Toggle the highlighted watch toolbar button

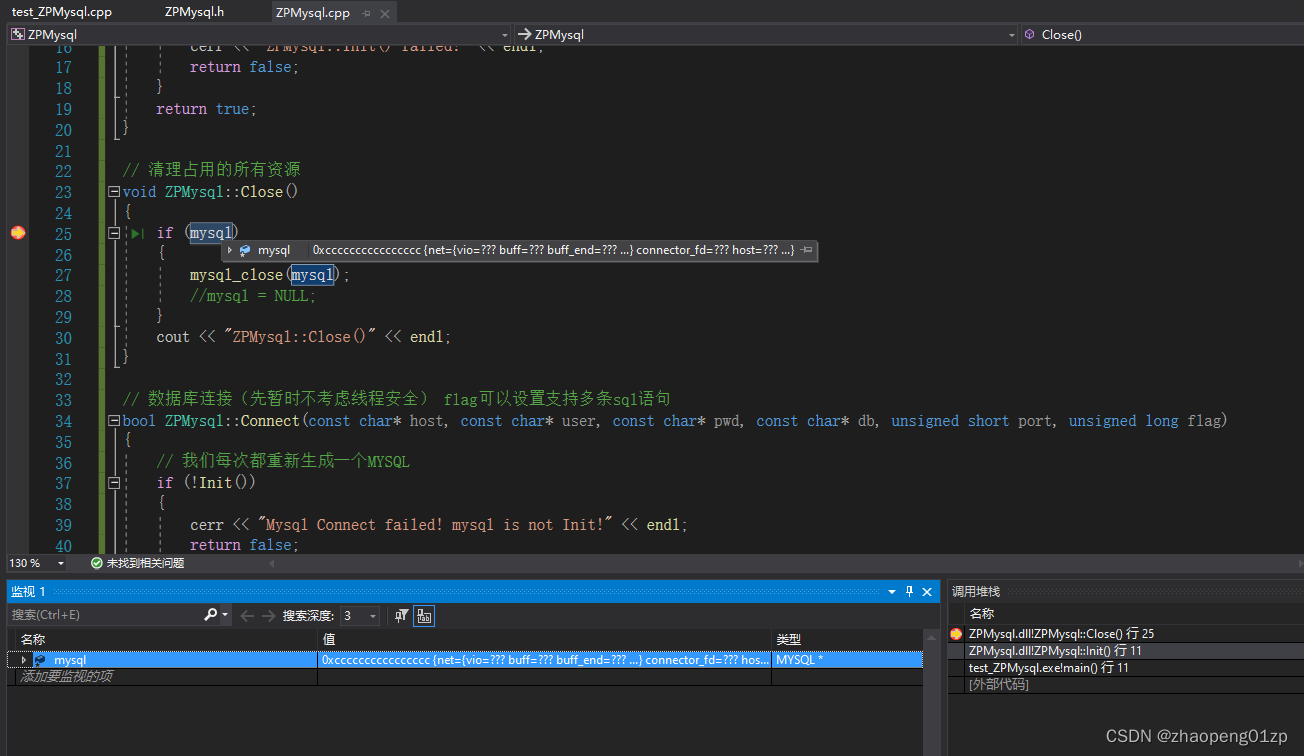click(x=424, y=616)
